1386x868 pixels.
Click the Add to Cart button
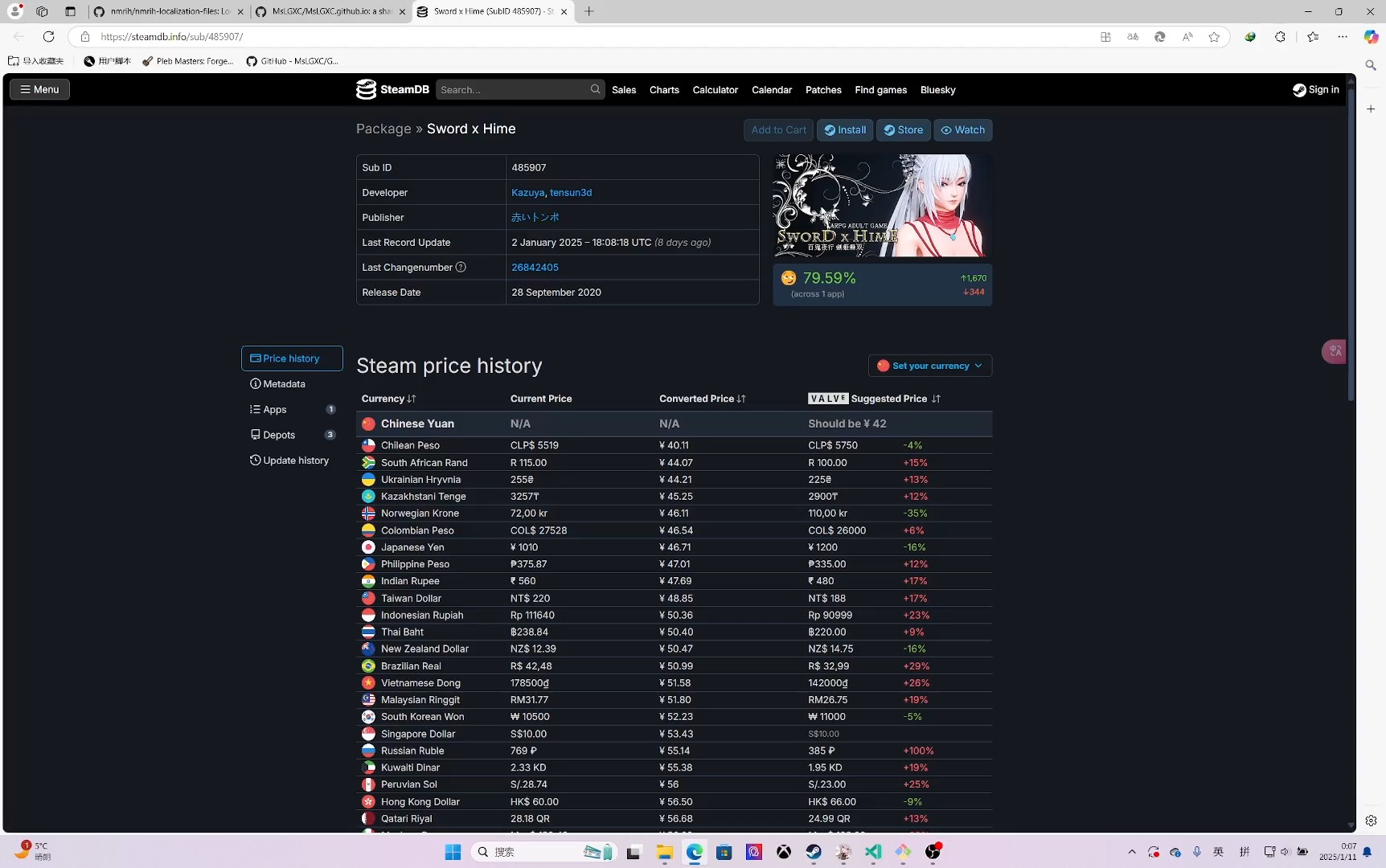tap(778, 129)
